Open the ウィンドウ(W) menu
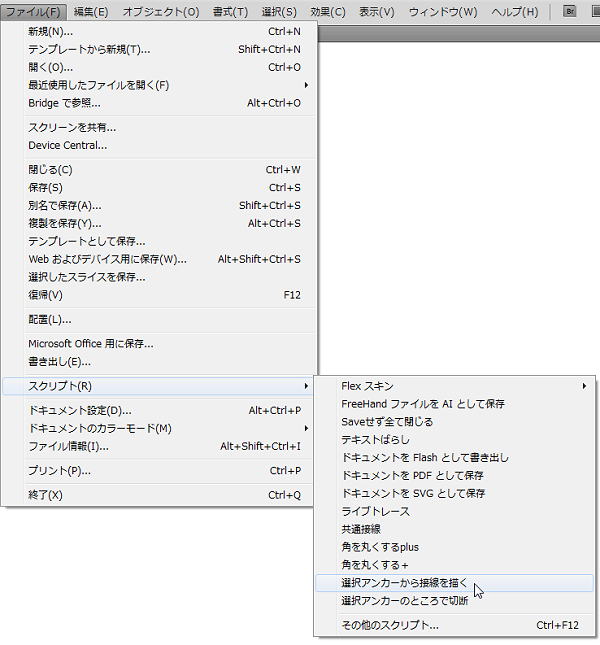 point(442,12)
